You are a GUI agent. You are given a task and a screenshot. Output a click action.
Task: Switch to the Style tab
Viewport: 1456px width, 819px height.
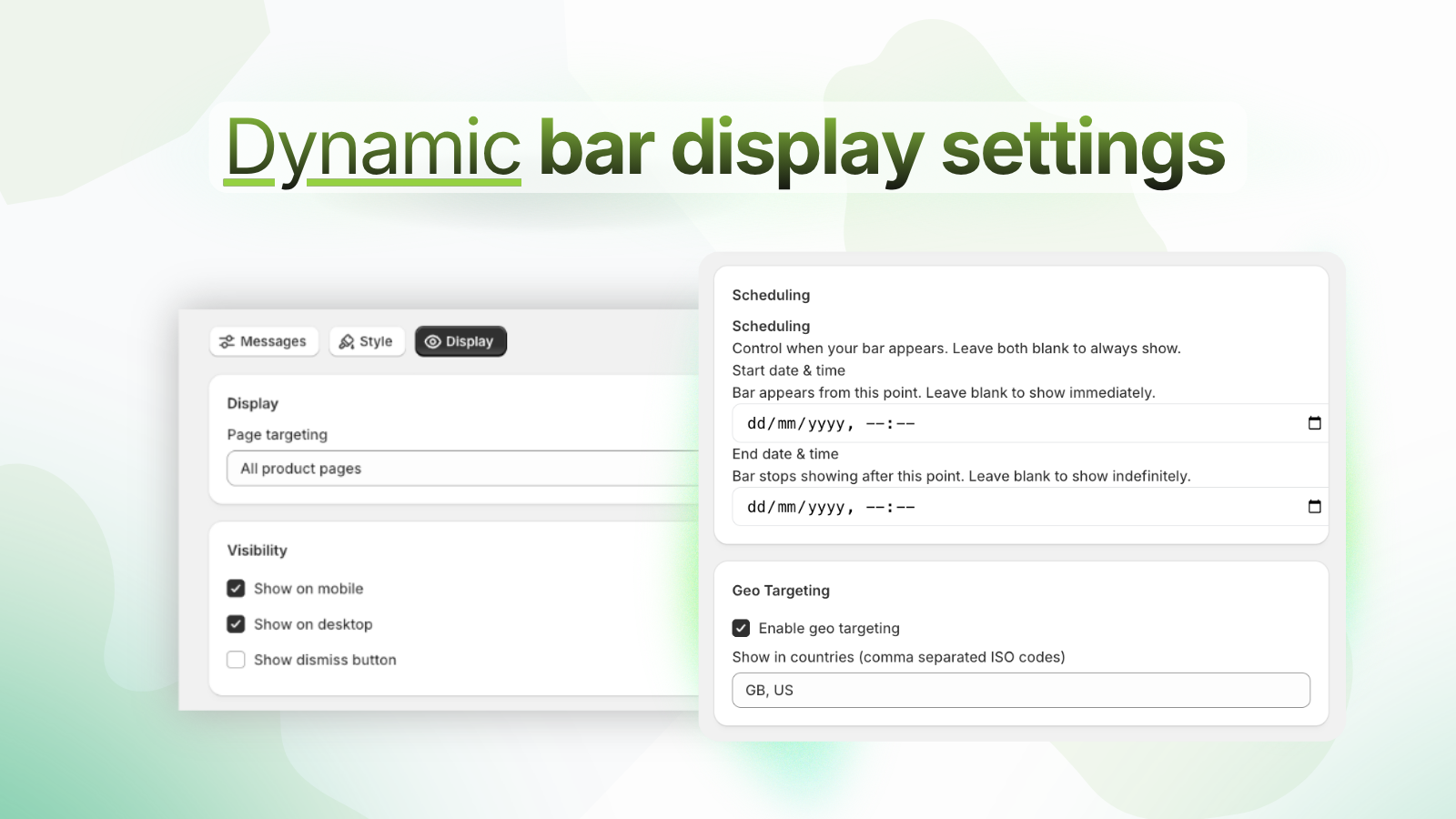(x=367, y=341)
